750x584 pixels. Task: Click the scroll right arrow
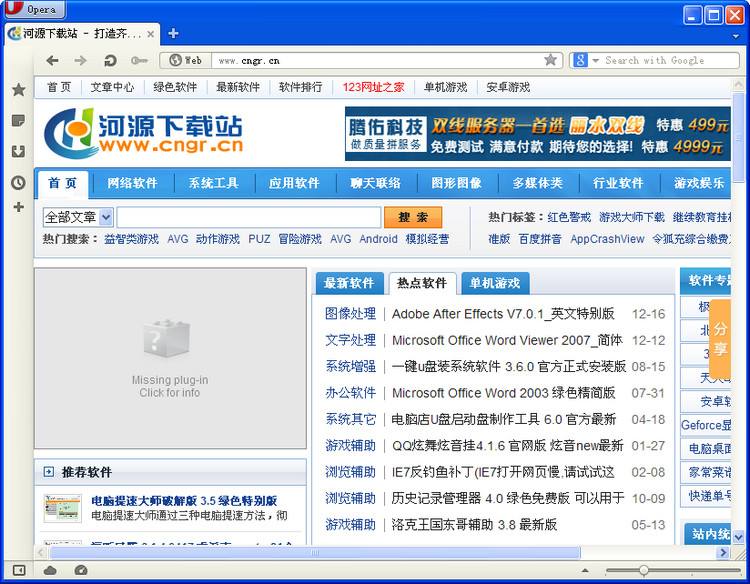pos(723,553)
